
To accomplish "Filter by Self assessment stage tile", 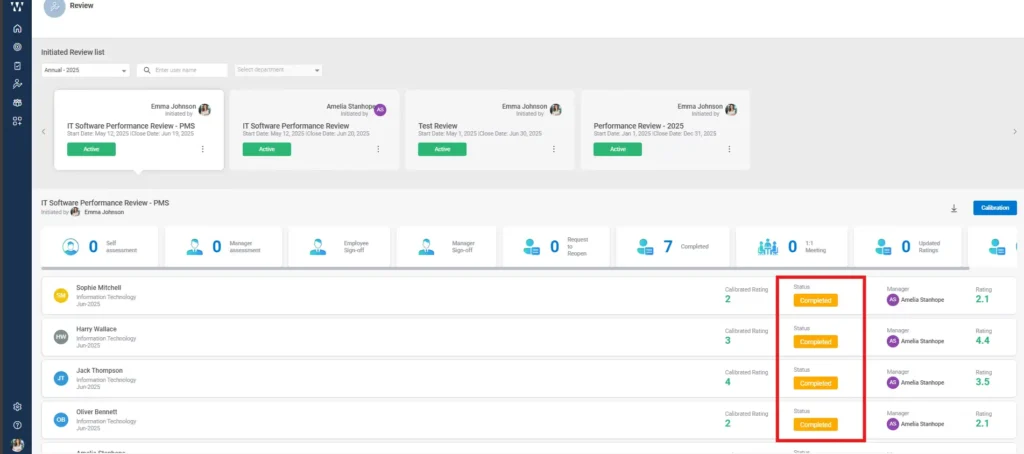I will (99, 246).
